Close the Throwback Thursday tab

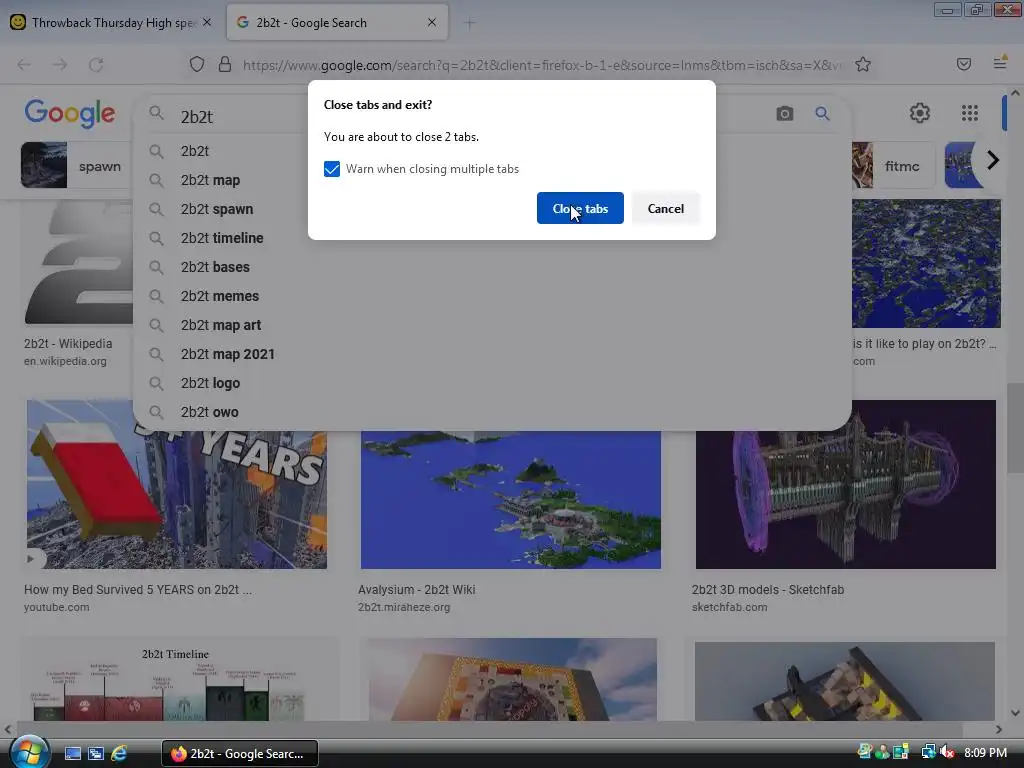pos(207,22)
